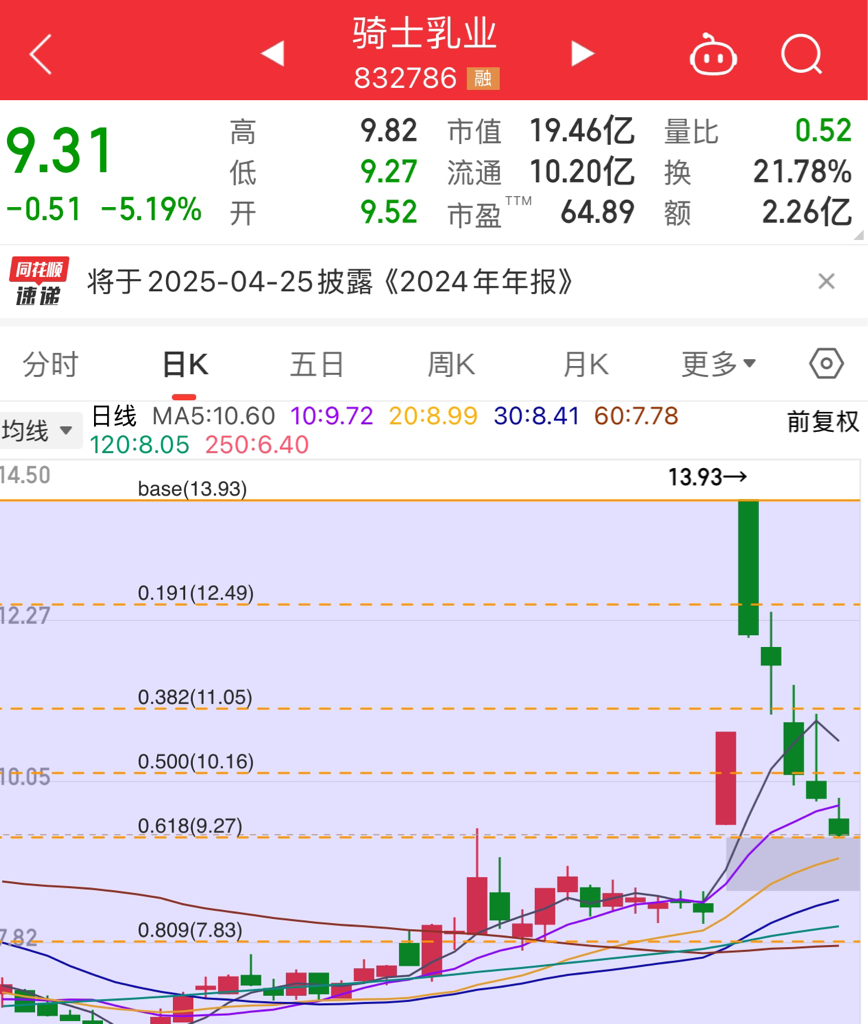Tap the pink 250:6.40 MA label
This screenshot has width=868, height=1024.
point(257,445)
